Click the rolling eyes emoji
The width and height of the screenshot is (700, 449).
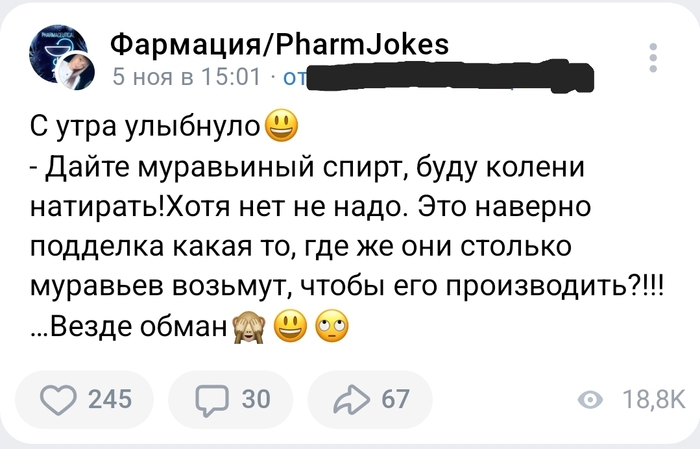pos(329,327)
